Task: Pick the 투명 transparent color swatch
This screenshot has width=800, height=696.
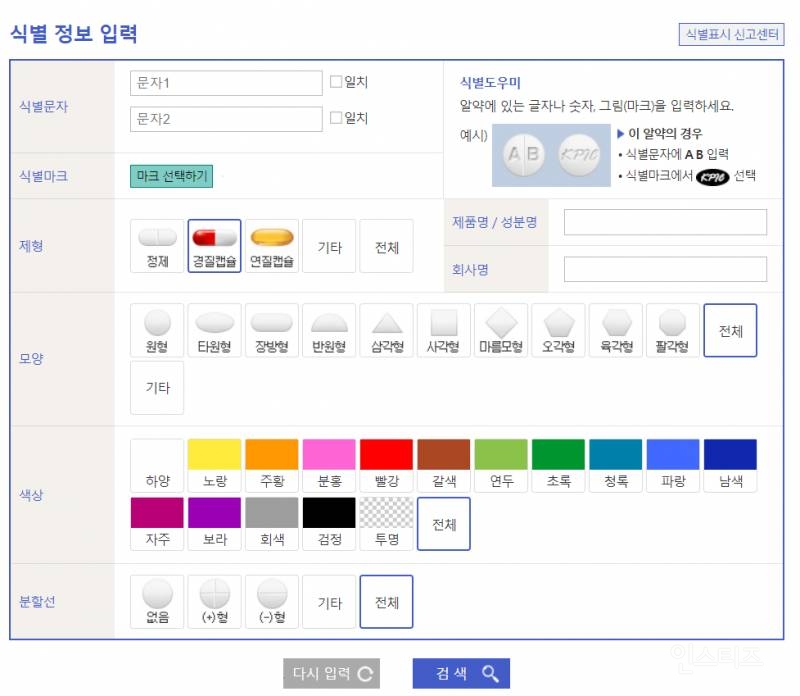Action: [386, 524]
